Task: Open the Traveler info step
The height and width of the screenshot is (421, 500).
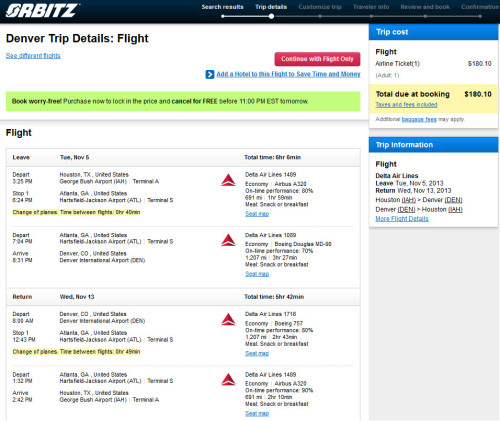Action: (371, 7)
